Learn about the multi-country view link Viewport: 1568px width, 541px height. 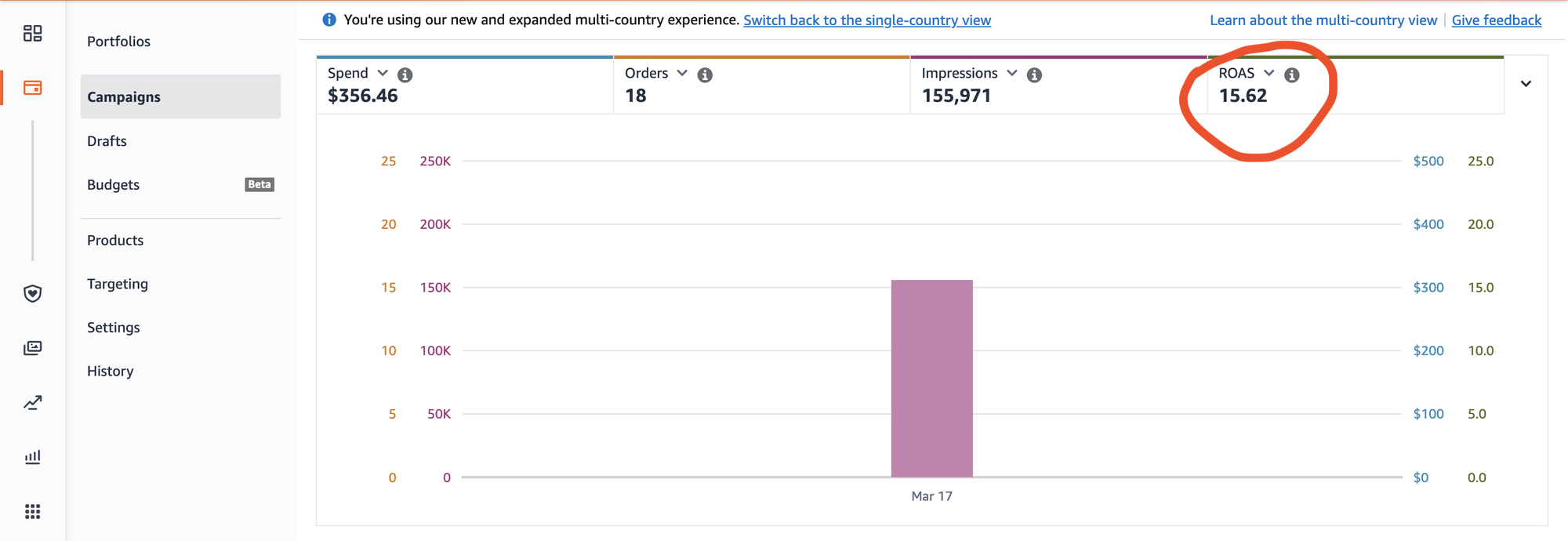coord(1323,20)
